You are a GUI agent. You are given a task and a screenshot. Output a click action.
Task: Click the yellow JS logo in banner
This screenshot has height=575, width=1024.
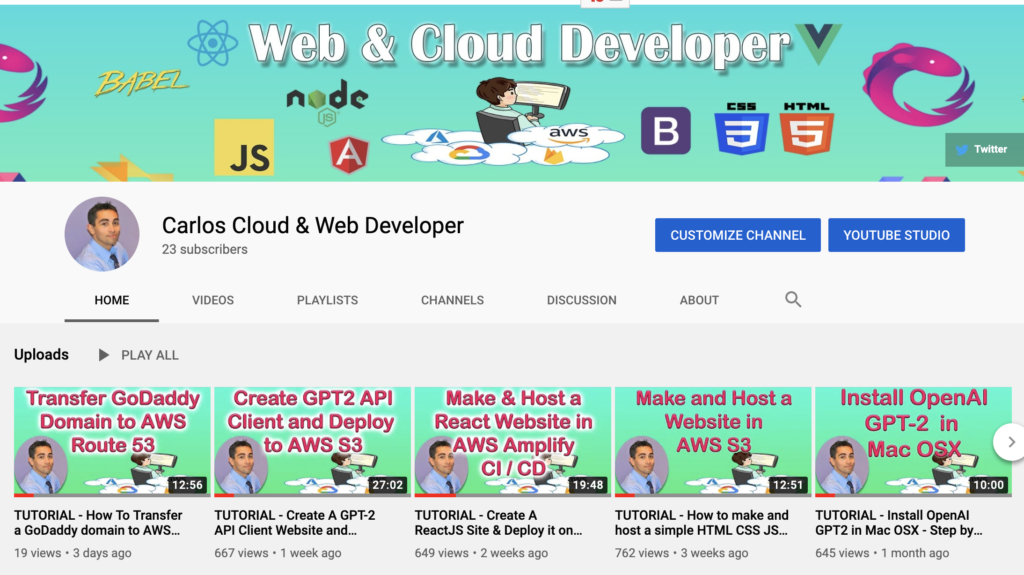[244, 148]
